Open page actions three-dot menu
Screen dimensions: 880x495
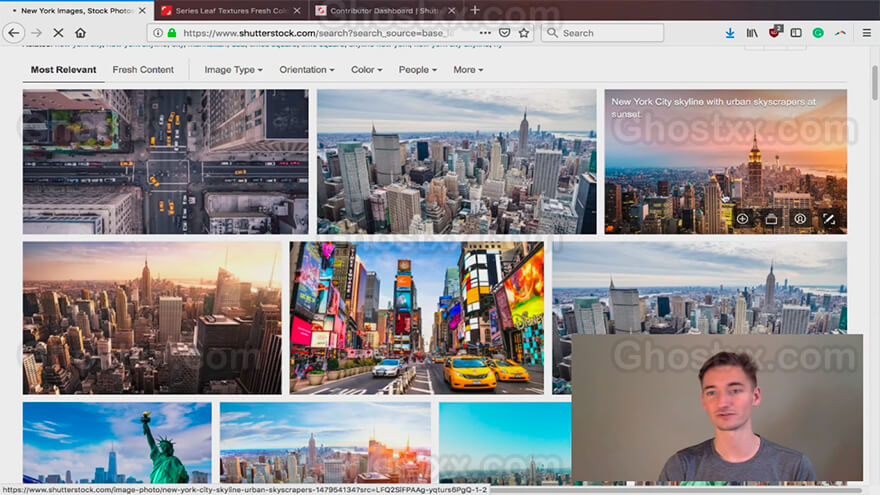tap(485, 33)
